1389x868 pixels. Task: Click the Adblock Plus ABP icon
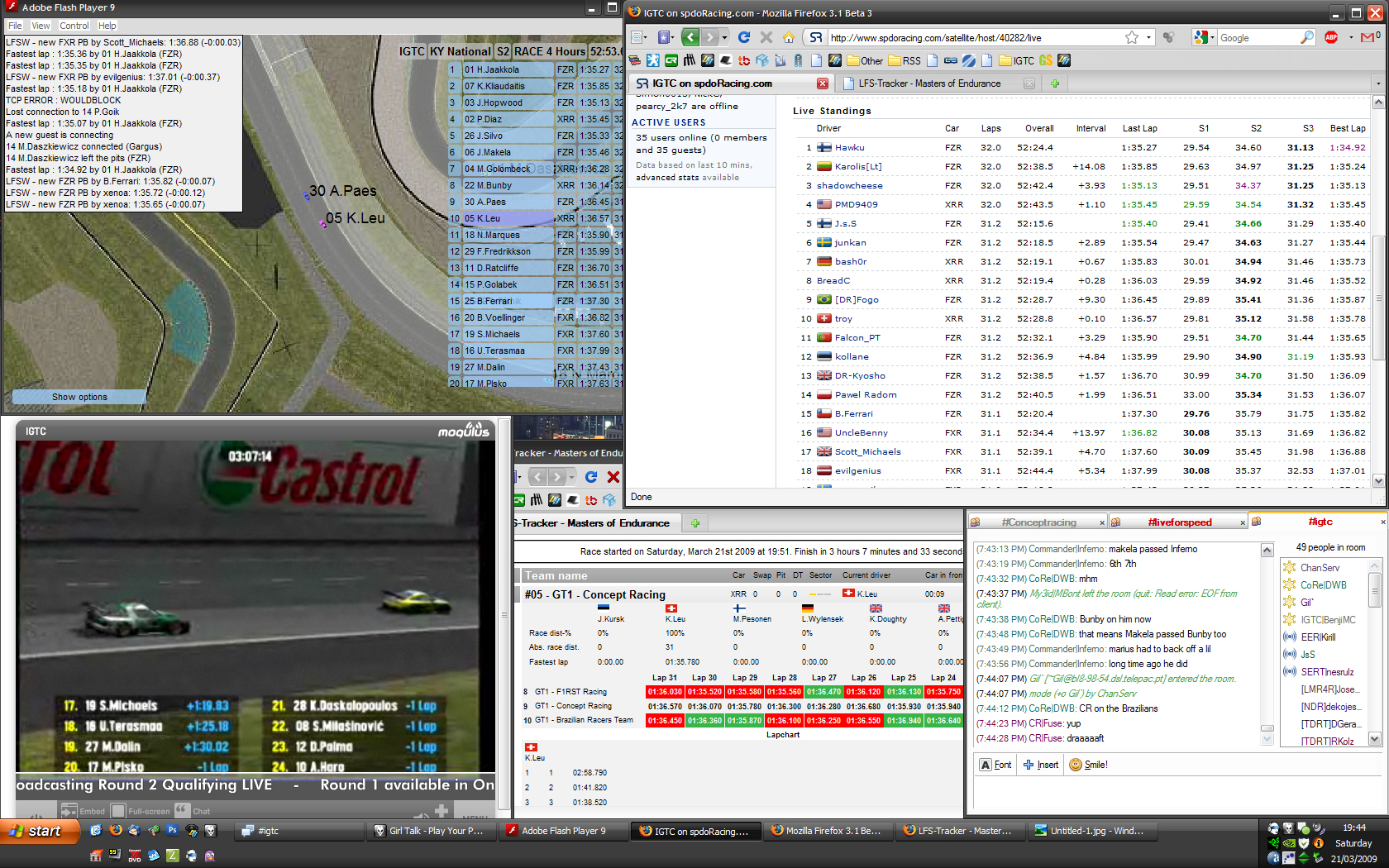pyautogui.click(x=1331, y=37)
